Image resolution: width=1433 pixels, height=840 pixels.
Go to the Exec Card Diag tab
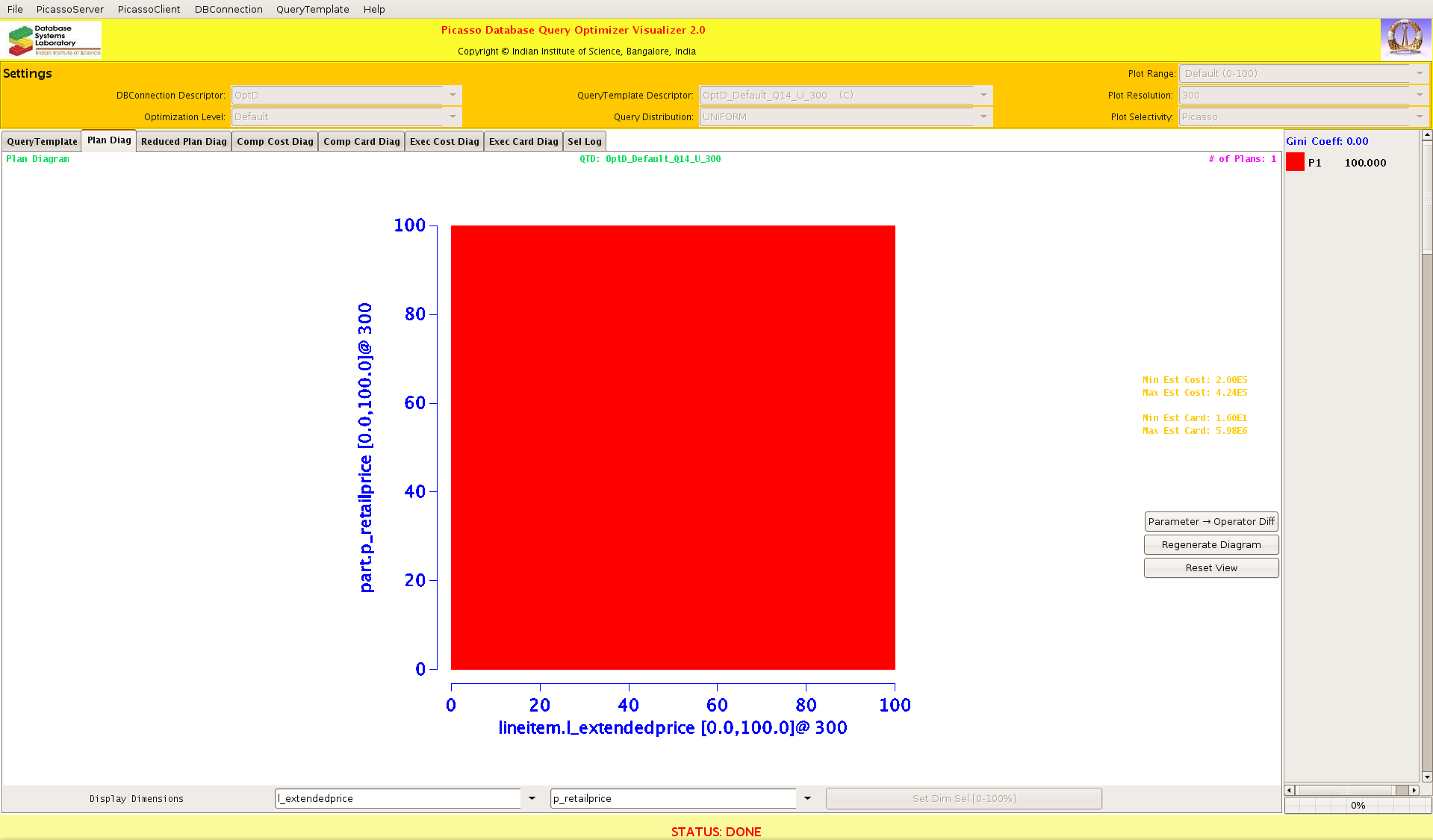point(523,141)
